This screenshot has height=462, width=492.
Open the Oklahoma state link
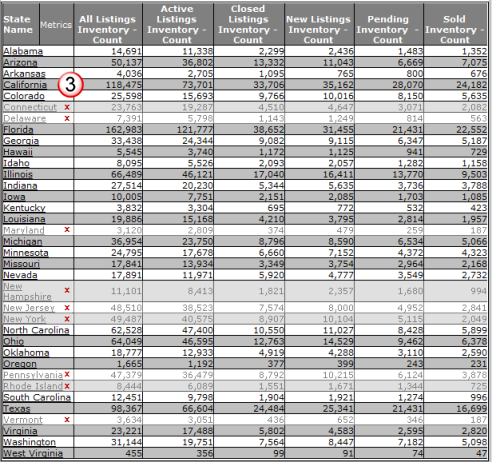(x=26, y=353)
